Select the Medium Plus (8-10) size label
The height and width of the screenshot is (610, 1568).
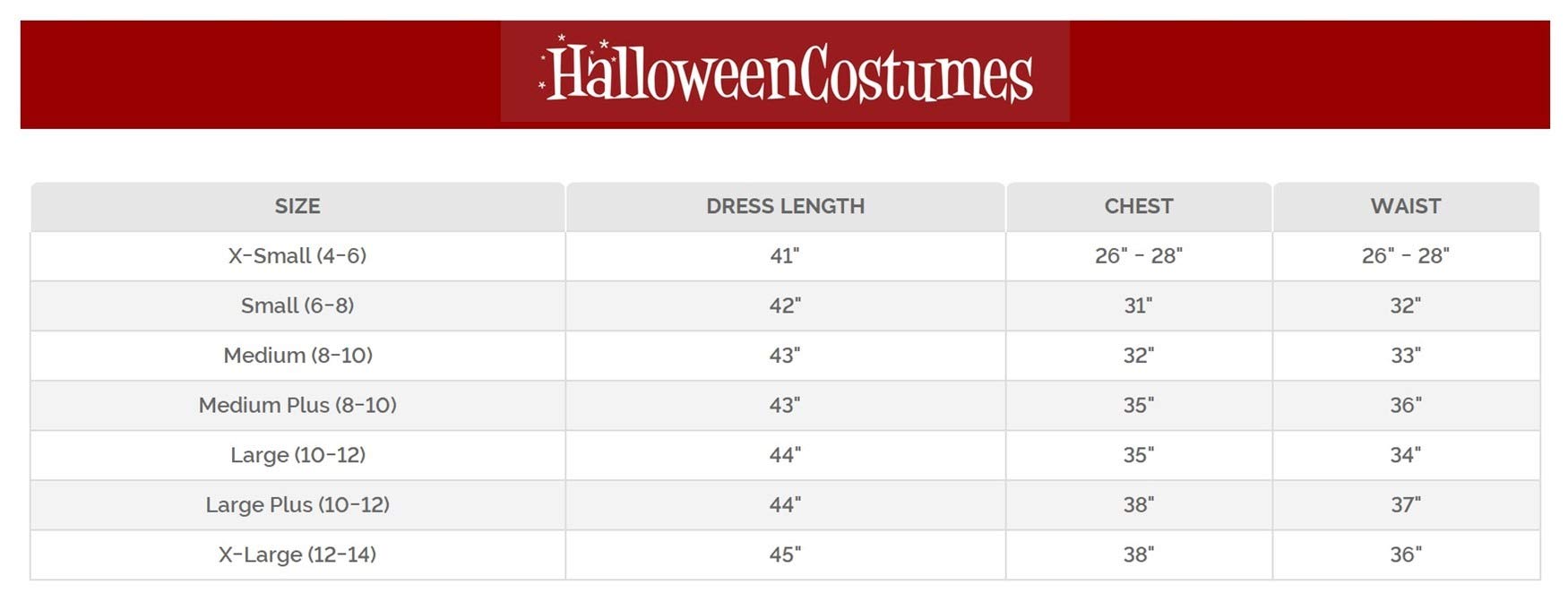(x=297, y=406)
